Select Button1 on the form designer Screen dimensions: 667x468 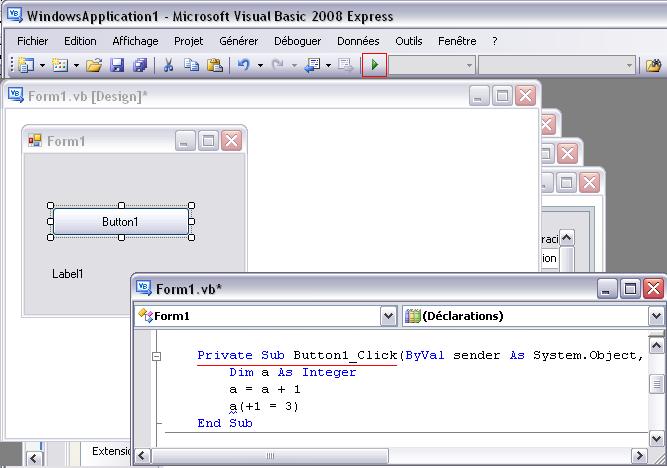click(x=121, y=222)
